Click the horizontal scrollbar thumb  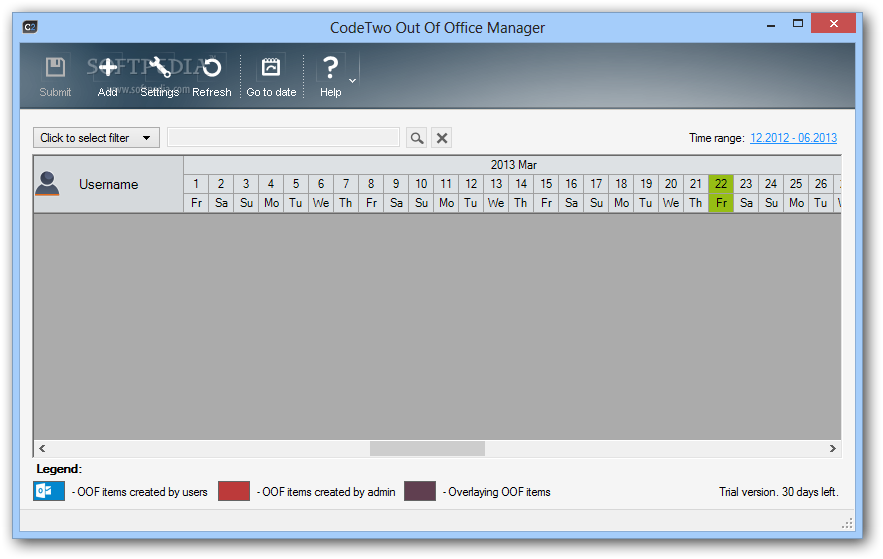point(427,448)
